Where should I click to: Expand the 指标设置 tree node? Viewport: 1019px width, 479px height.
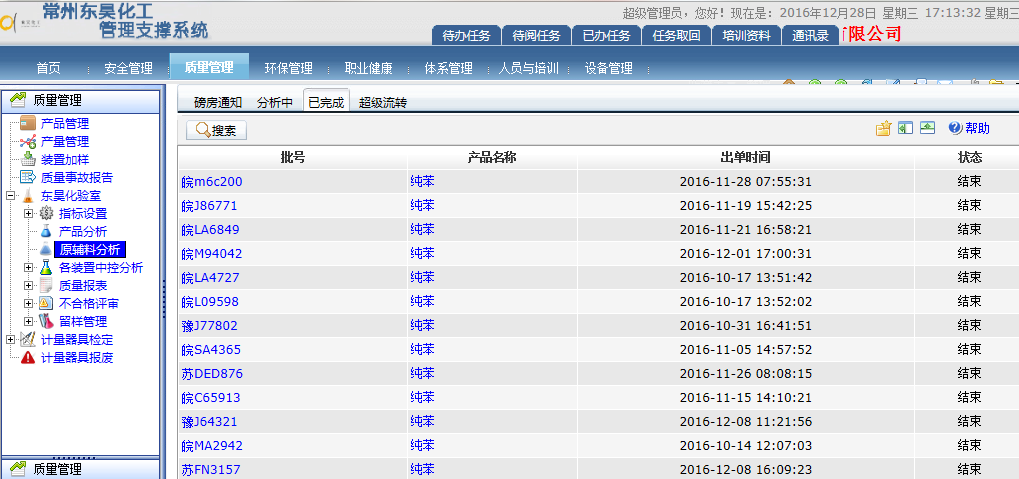tap(28, 214)
